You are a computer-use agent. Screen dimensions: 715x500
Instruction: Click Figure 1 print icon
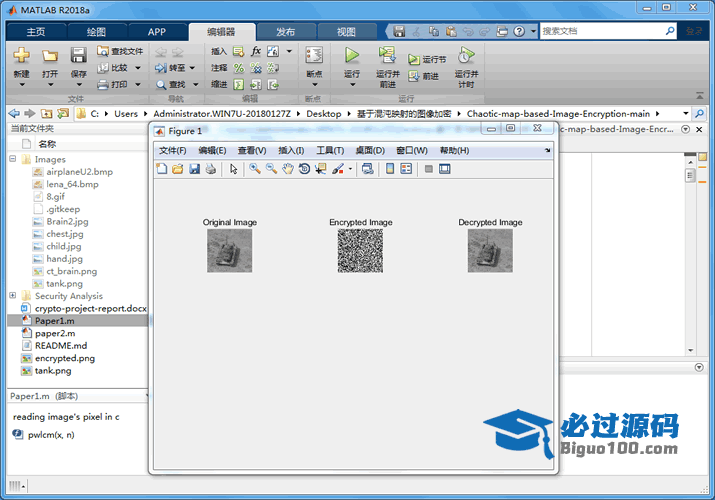211,169
